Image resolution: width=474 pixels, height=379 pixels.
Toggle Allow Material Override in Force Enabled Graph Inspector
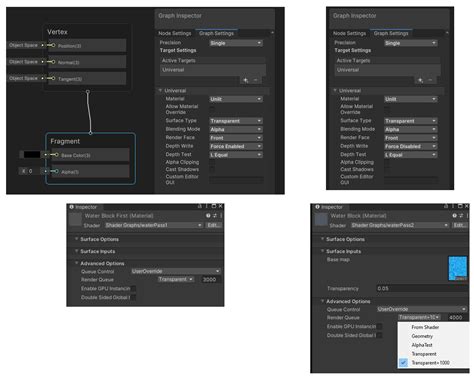click(x=212, y=109)
